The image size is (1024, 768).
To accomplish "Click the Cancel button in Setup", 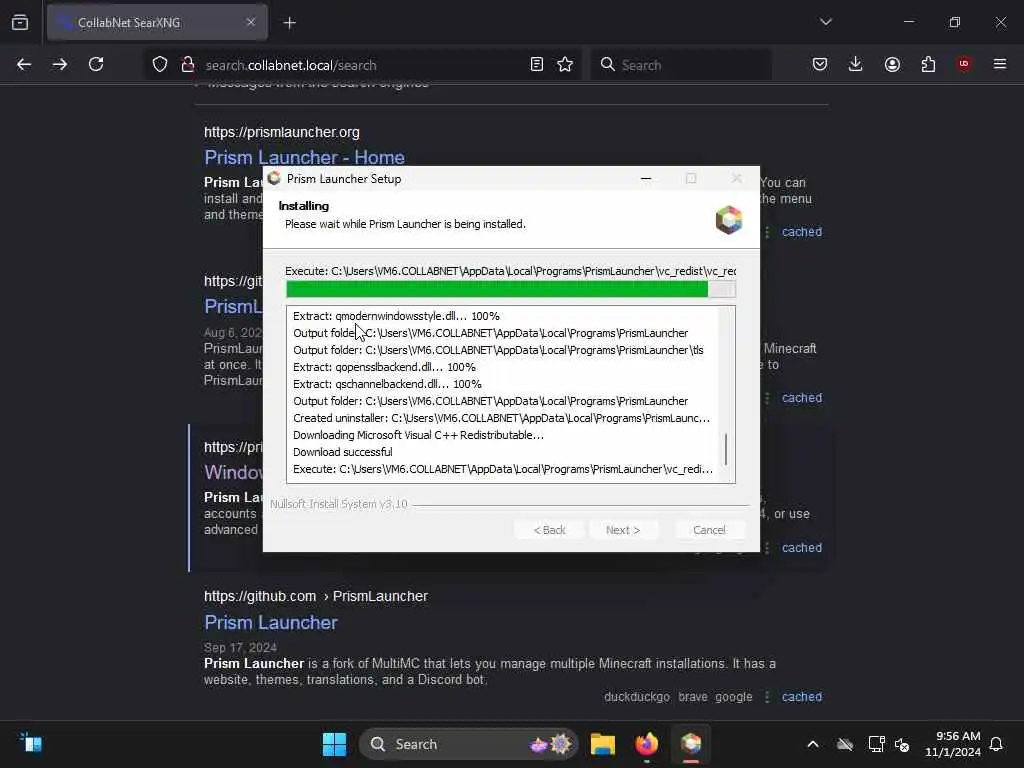I will pyautogui.click(x=709, y=530).
